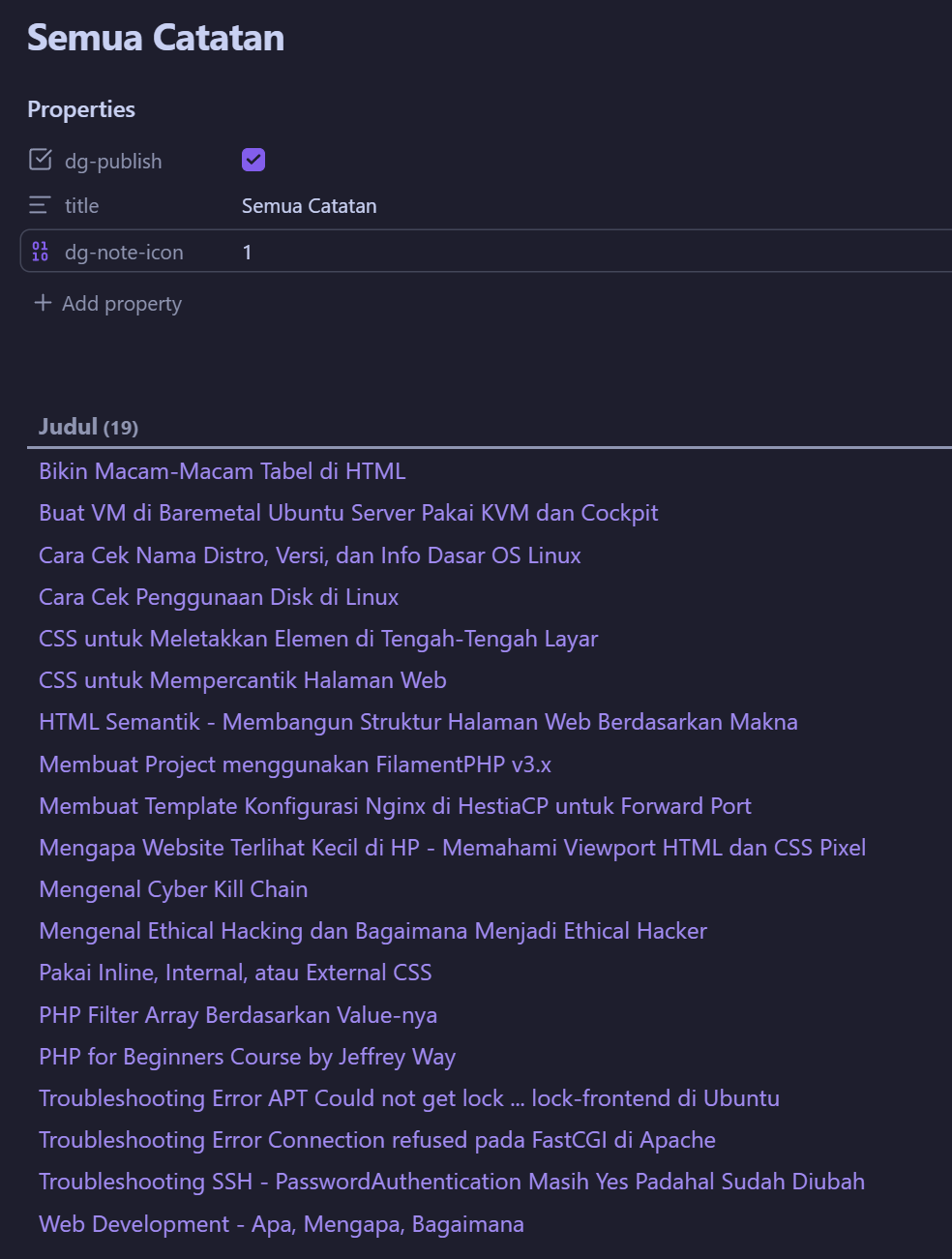The image size is (952, 1259).
Task: Open CSS untuk Mempercantik Halaman Web note
Action: pos(242,680)
